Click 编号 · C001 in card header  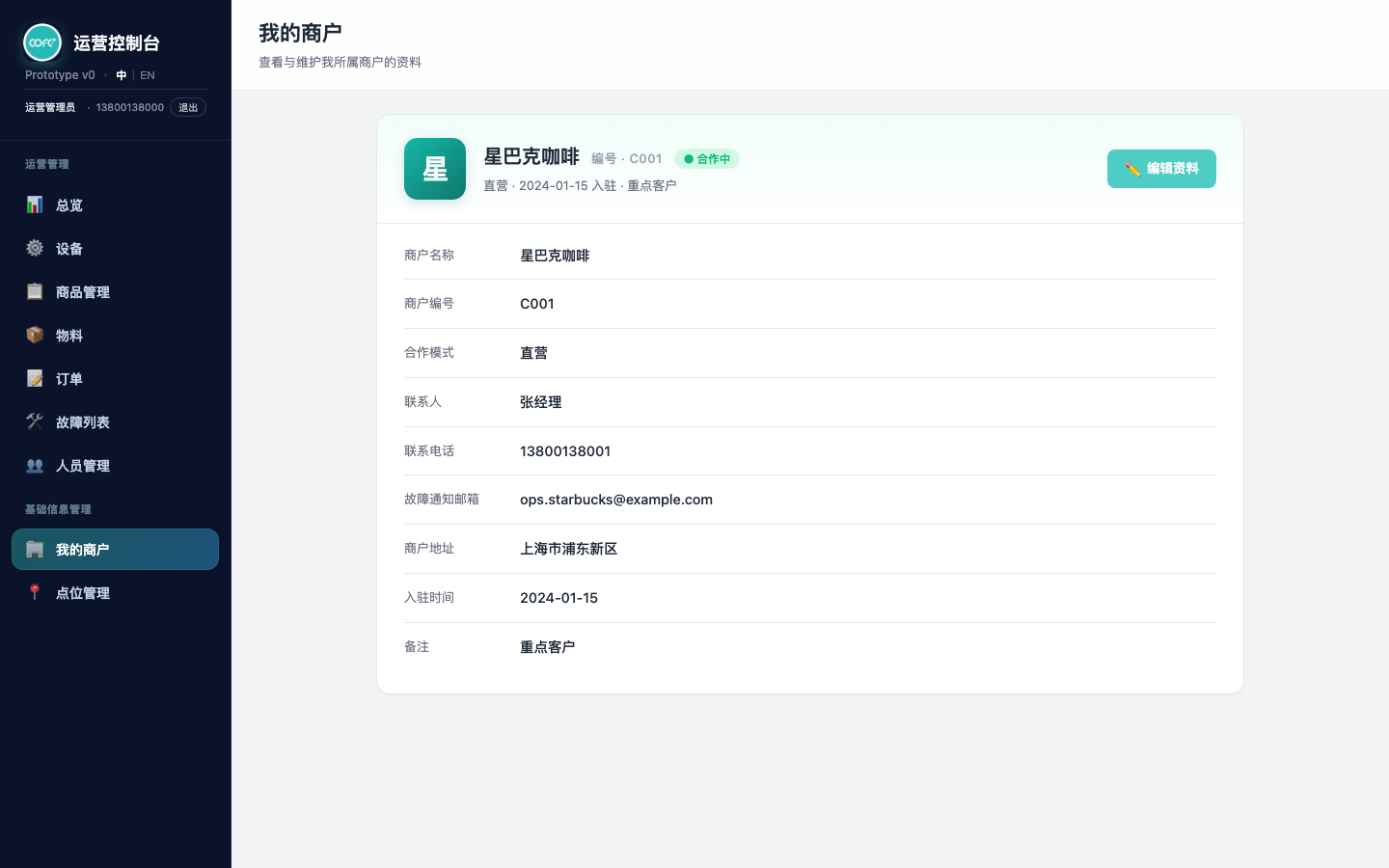click(627, 159)
